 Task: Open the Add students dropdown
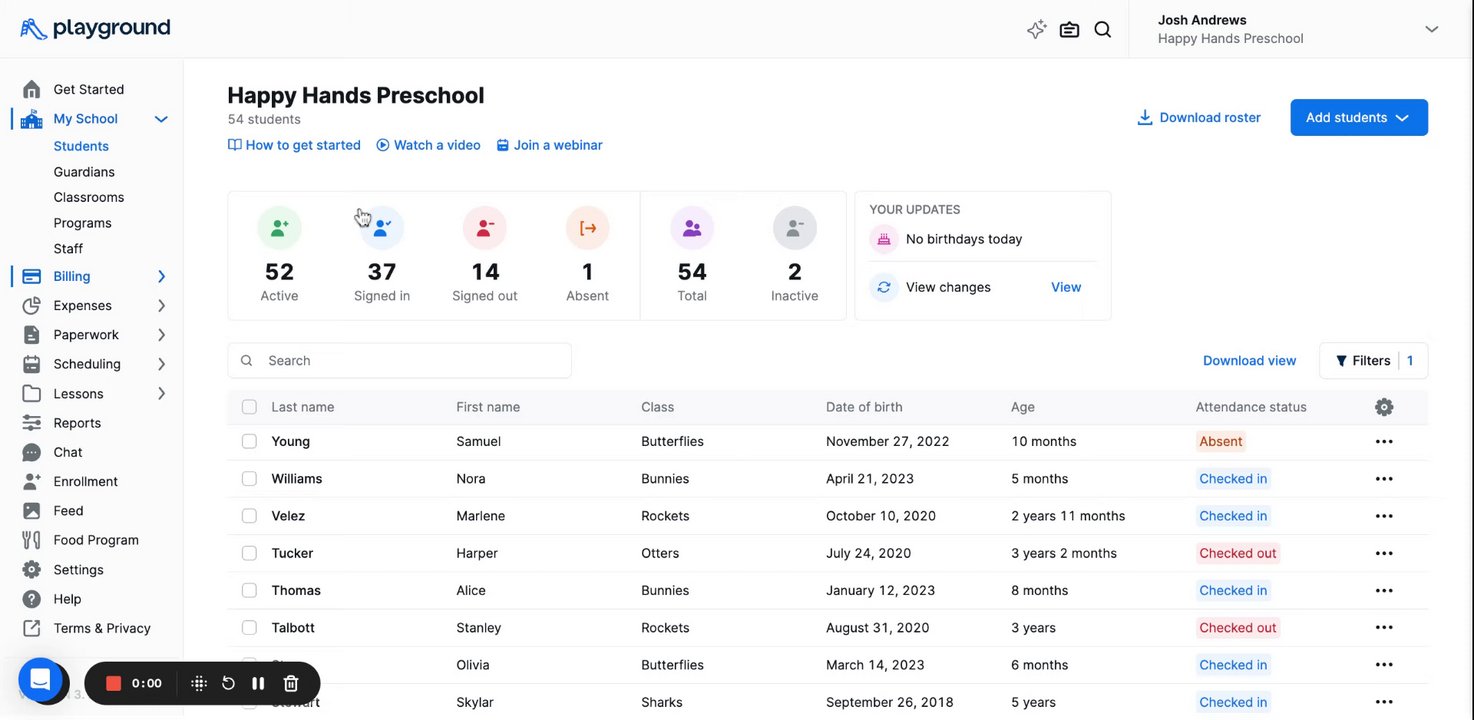tap(1358, 118)
